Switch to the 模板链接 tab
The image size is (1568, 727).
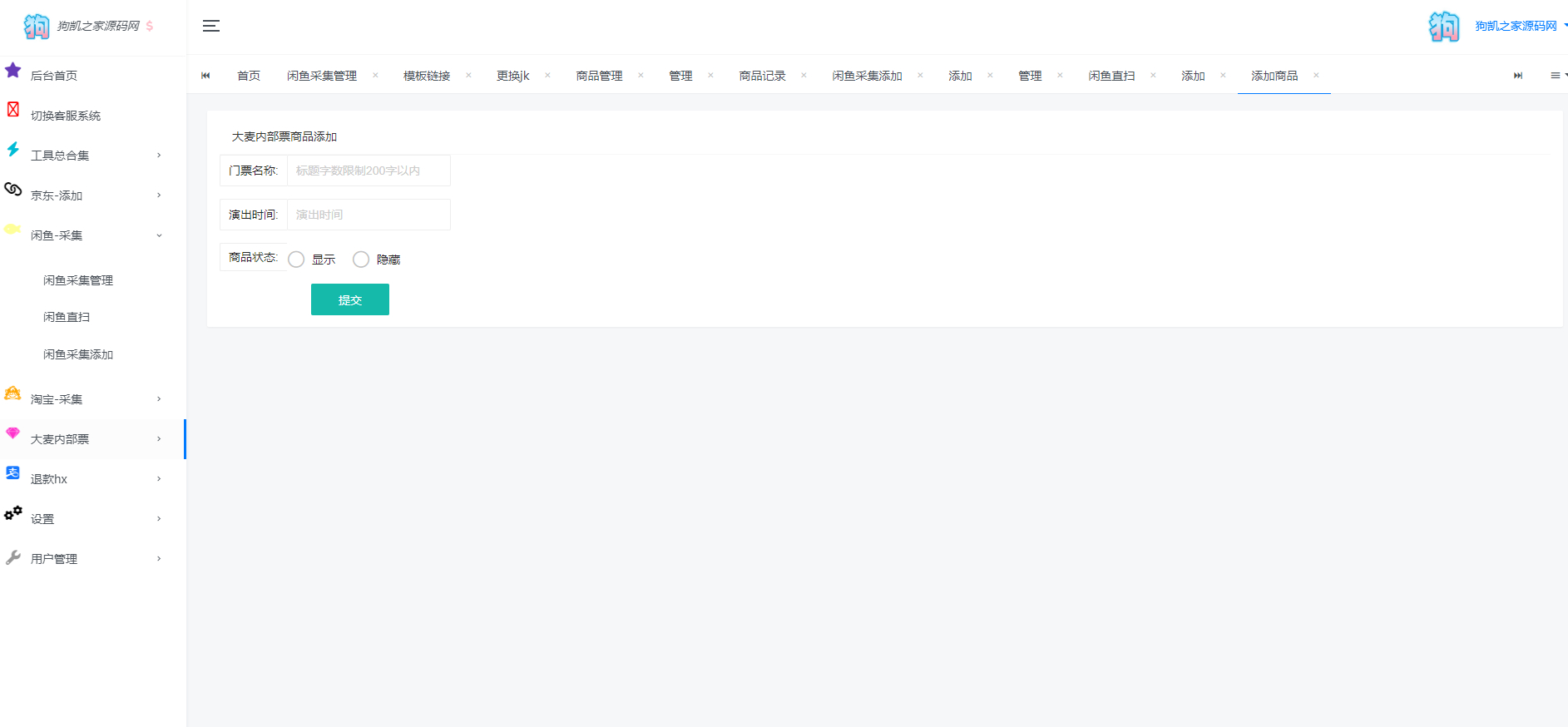[427, 76]
